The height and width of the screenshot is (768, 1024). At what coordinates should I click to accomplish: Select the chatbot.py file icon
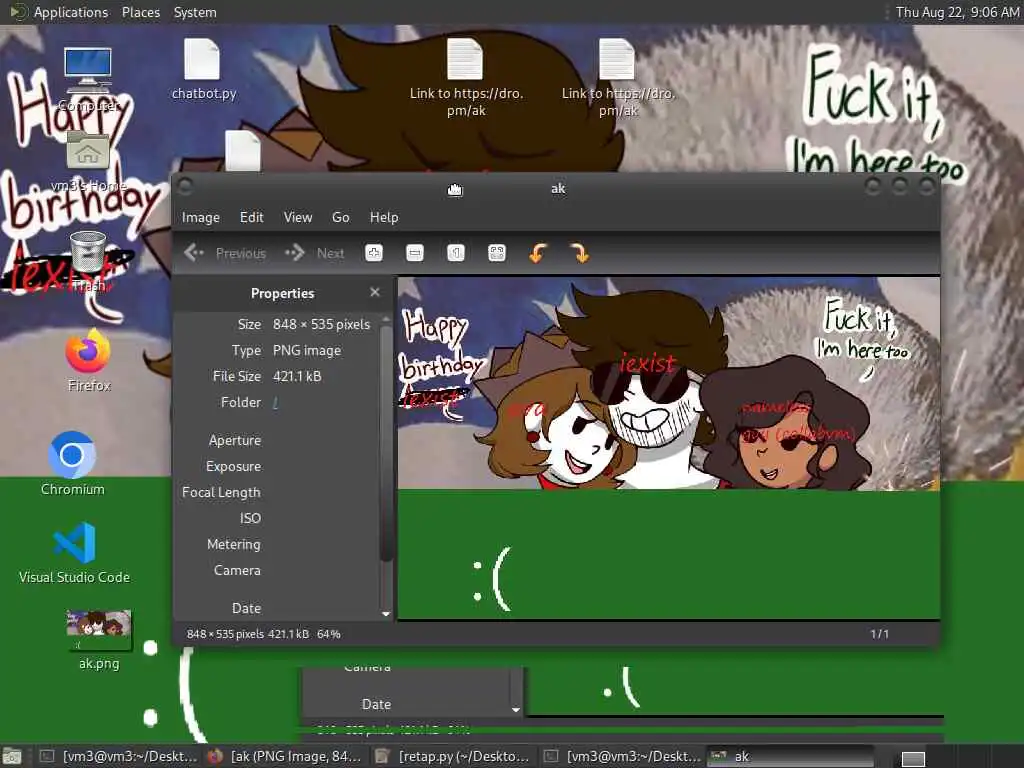[203, 69]
